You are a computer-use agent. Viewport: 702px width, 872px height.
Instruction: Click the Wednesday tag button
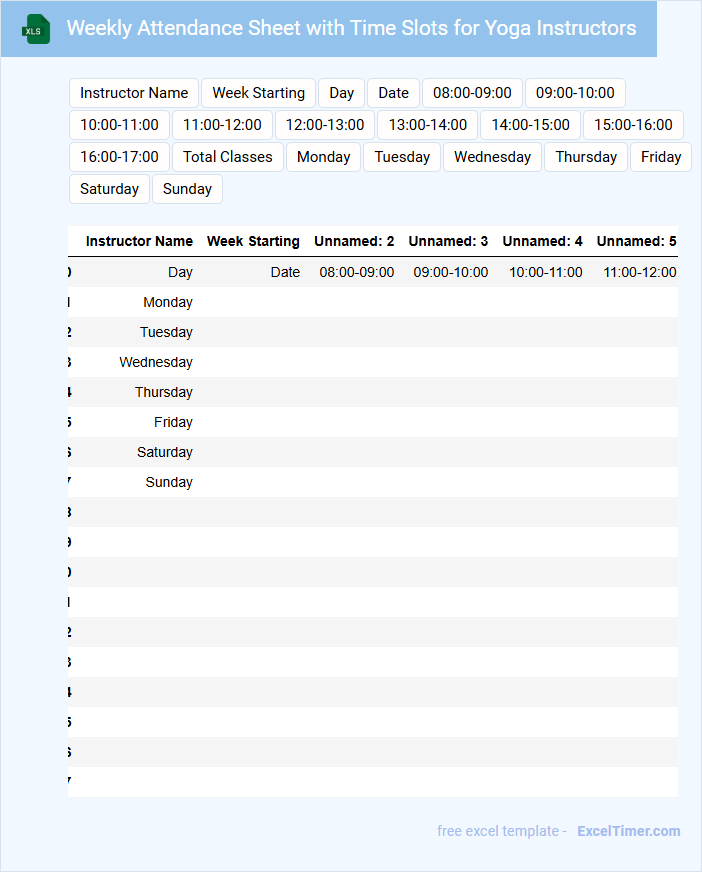click(492, 157)
